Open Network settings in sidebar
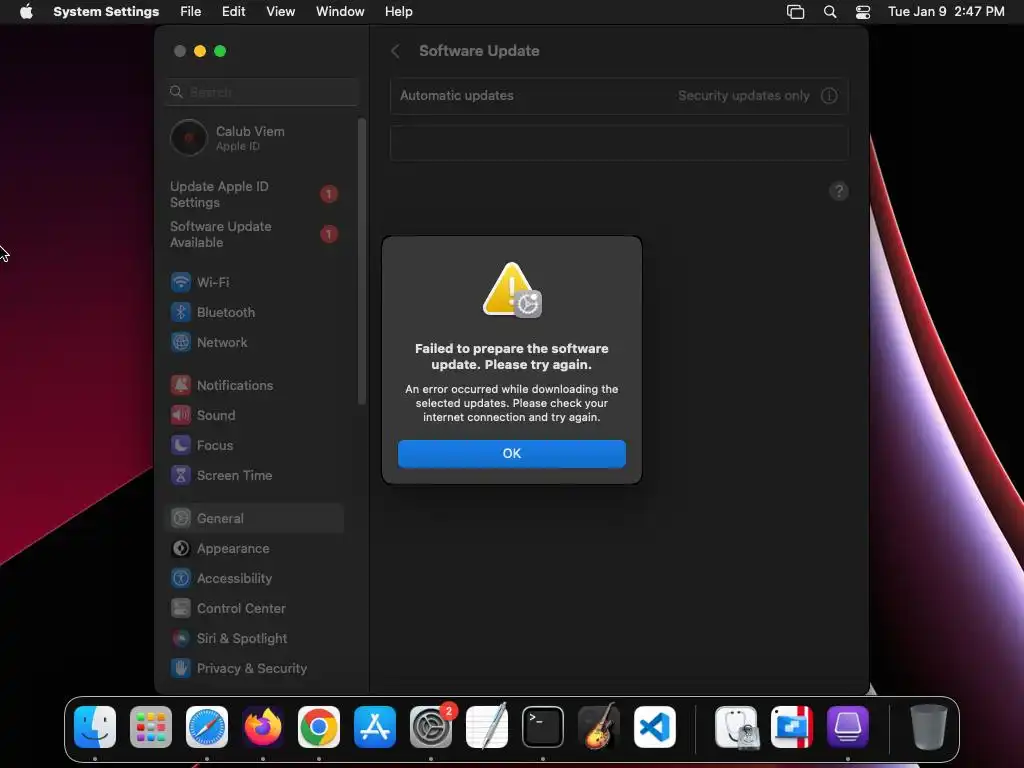The height and width of the screenshot is (768, 1024). (x=255, y=342)
